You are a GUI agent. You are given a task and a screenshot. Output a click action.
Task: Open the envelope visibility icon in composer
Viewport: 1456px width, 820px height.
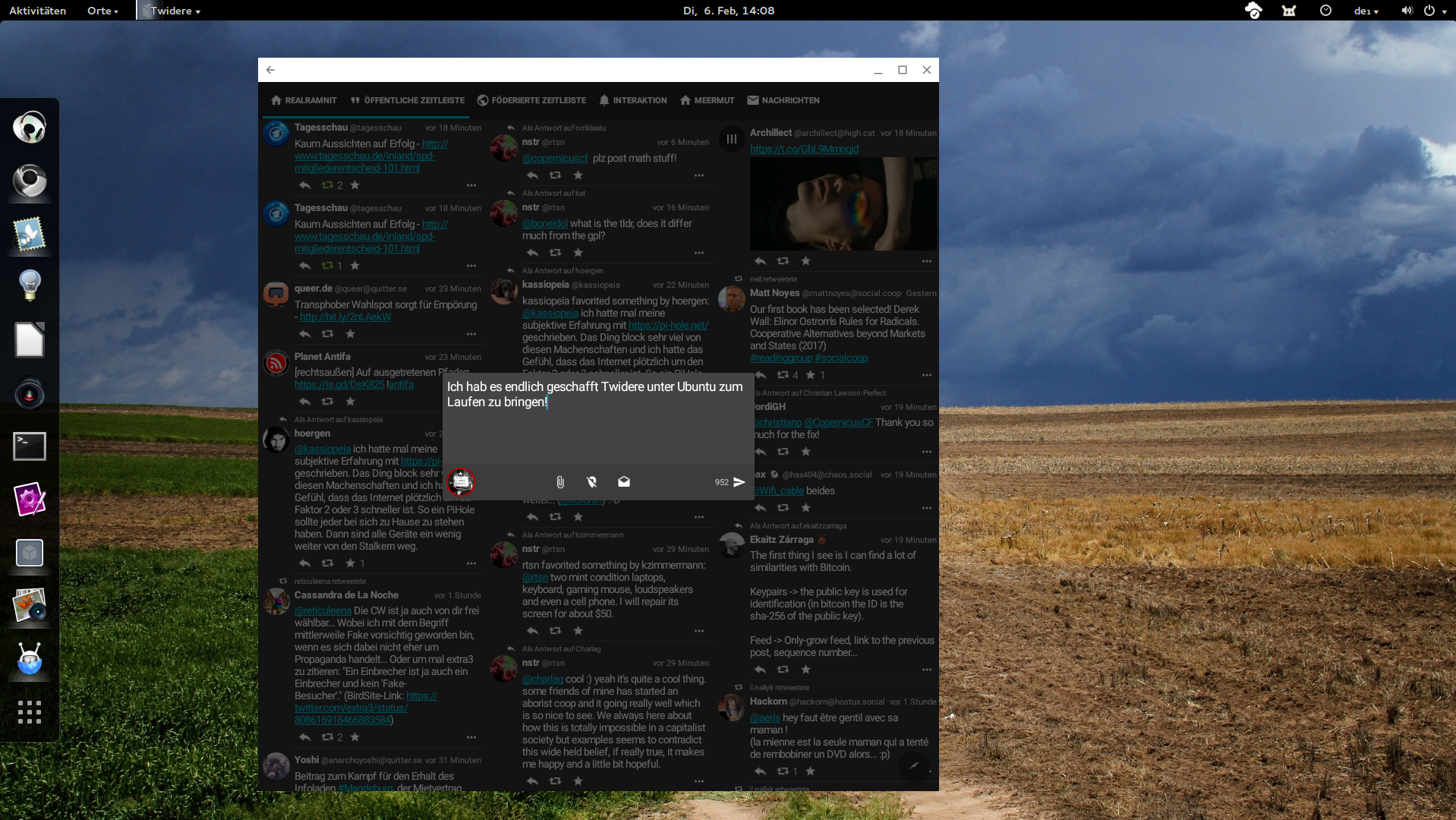point(623,482)
